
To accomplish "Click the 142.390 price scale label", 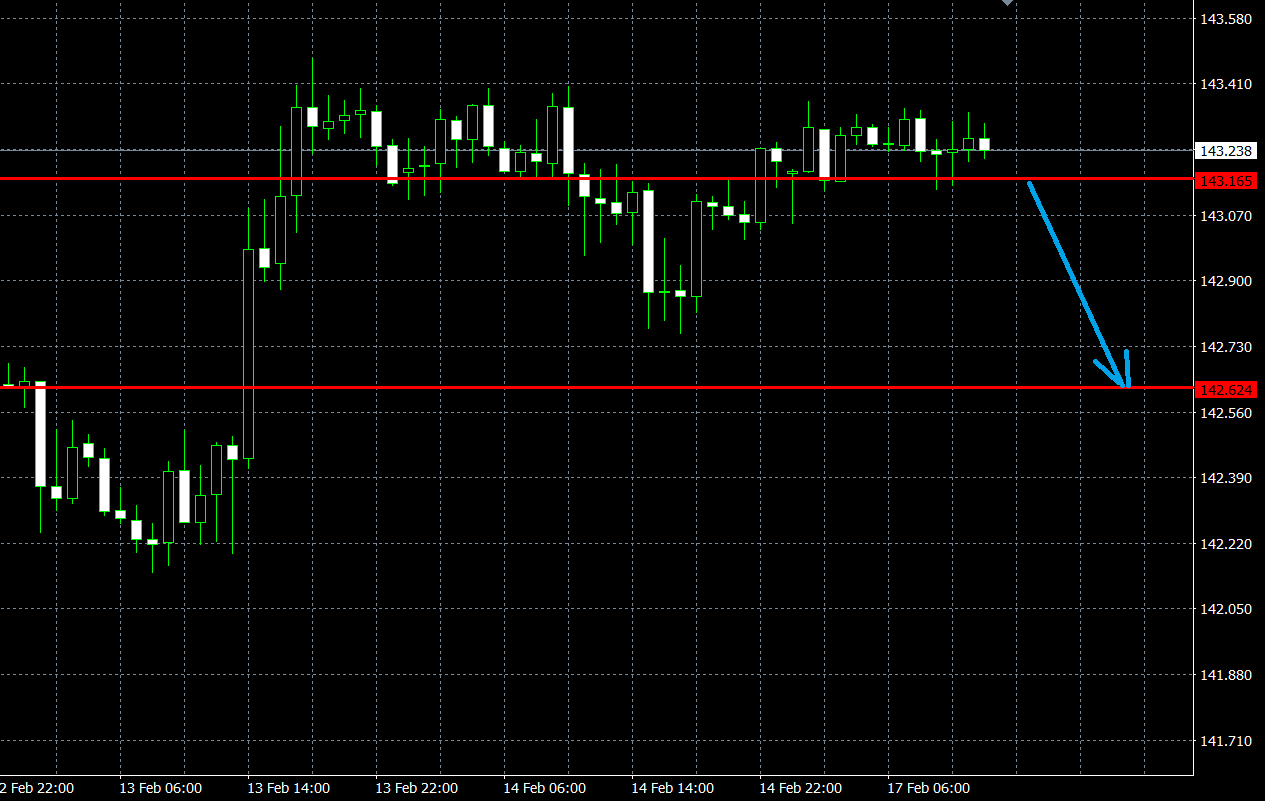I will (x=1226, y=478).
